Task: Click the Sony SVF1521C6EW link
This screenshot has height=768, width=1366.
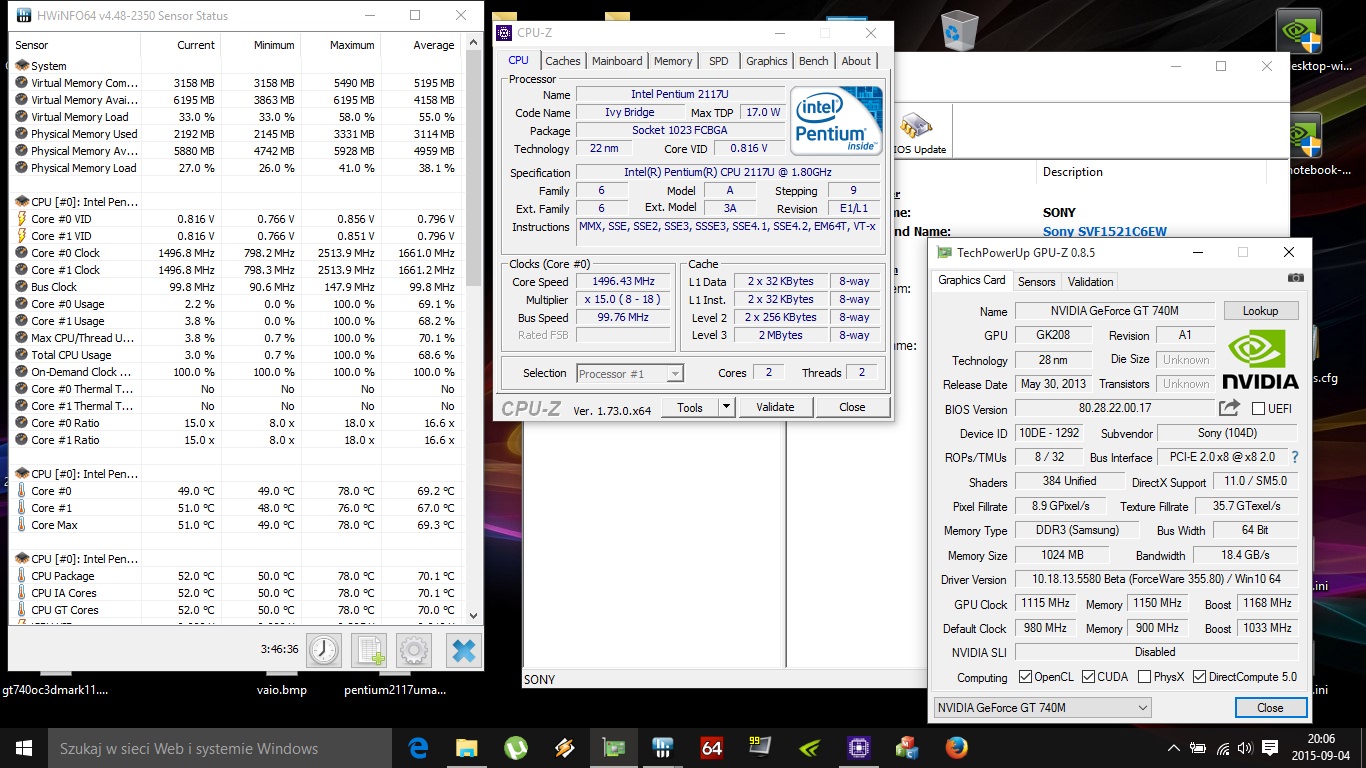Action: tap(1105, 232)
